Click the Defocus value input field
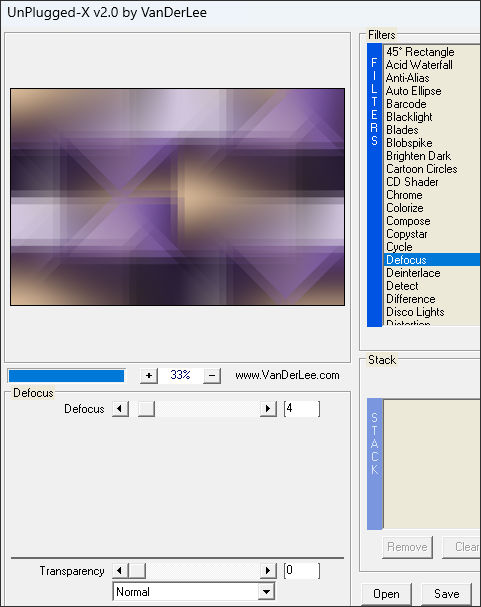Image resolution: width=481 pixels, height=607 pixels. (302, 409)
